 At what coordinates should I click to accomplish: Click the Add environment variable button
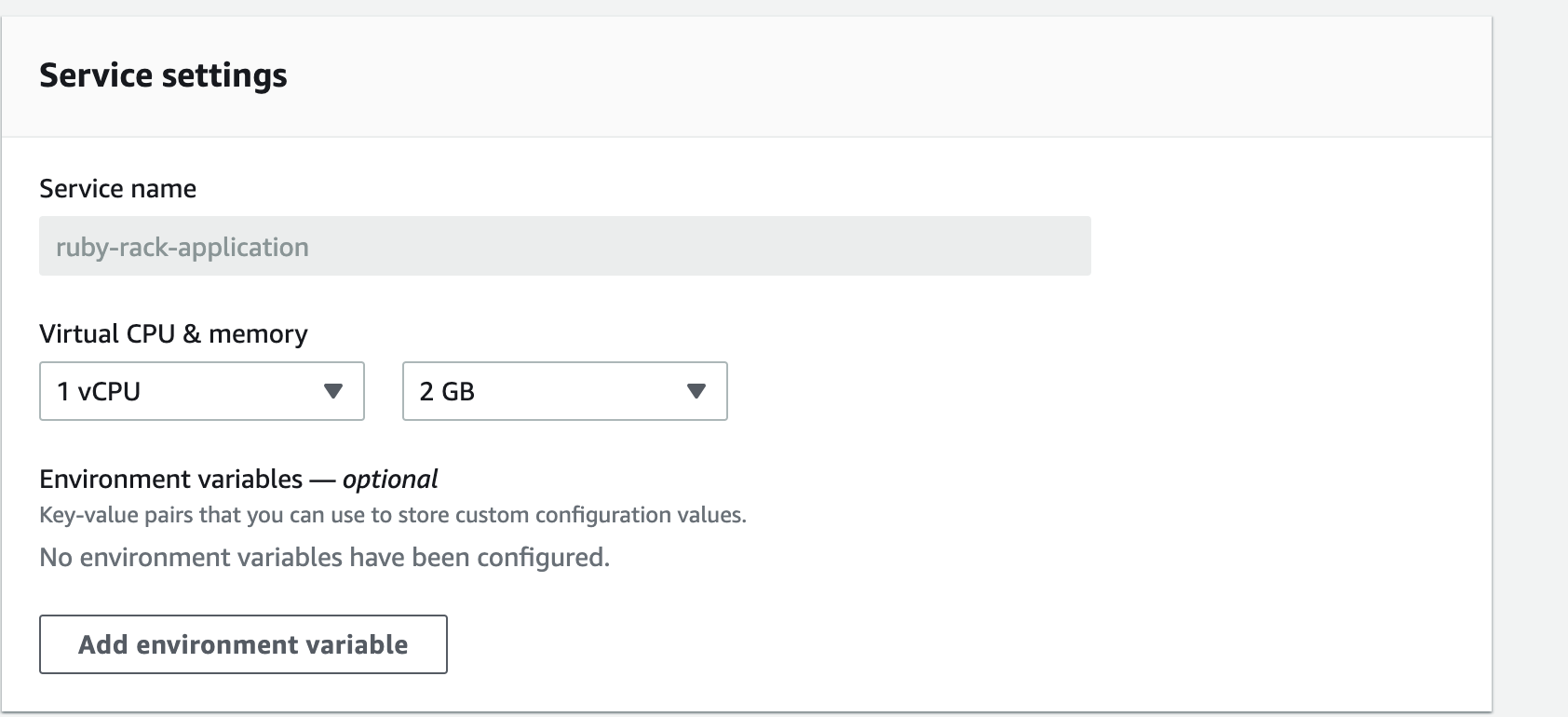tap(243, 644)
